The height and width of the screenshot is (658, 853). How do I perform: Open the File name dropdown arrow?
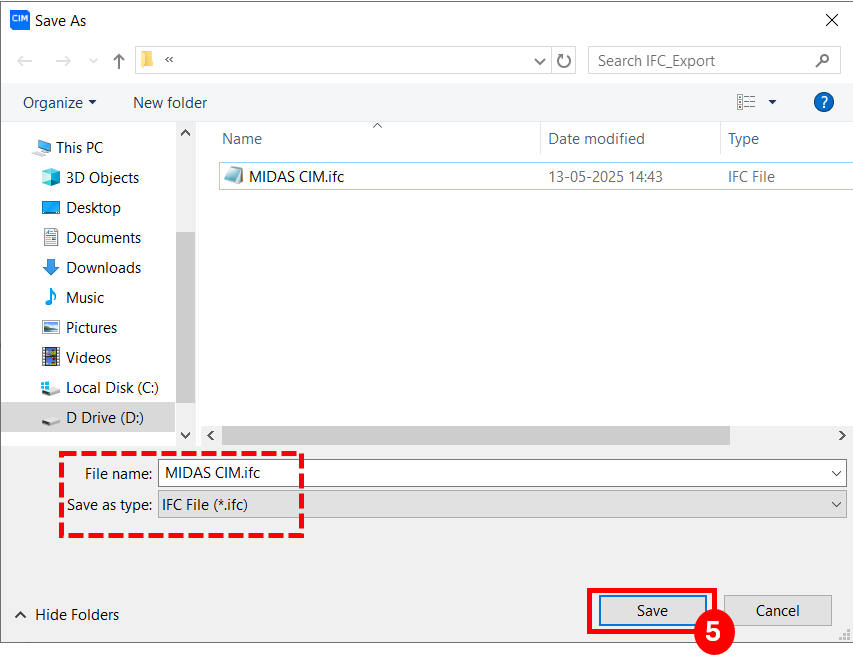(836, 474)
